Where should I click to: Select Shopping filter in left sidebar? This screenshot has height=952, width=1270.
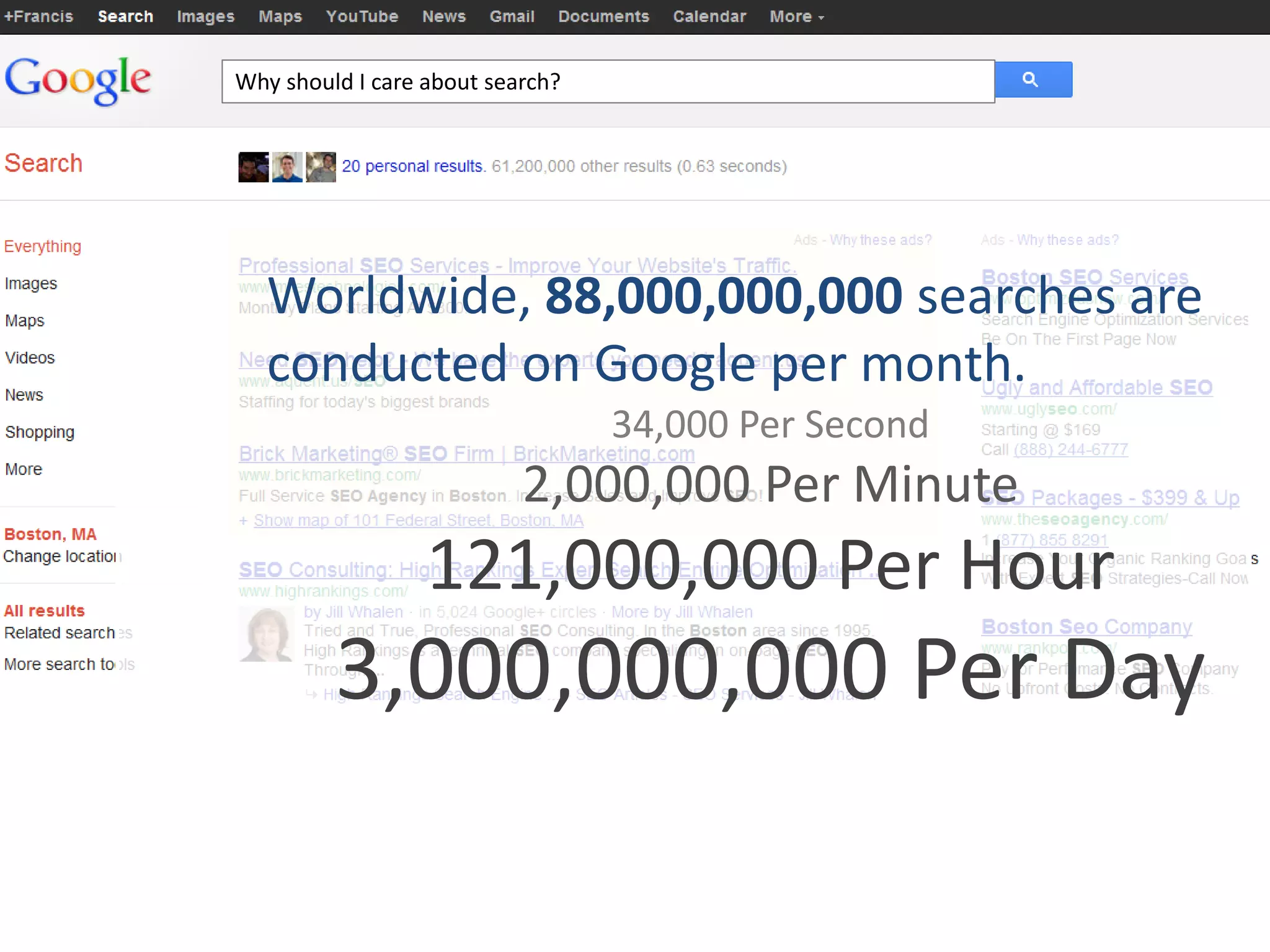pos(40,432)
